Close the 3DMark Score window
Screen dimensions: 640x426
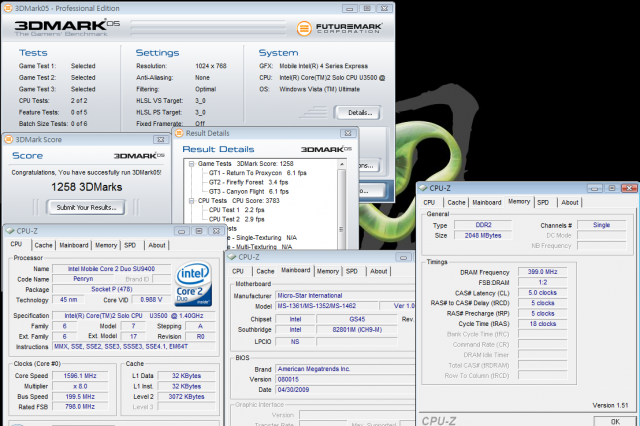(160, 140)
